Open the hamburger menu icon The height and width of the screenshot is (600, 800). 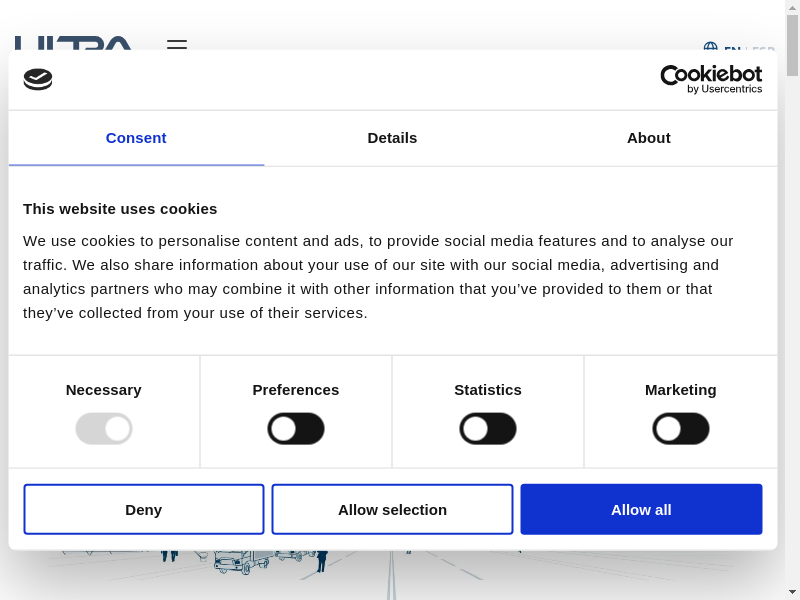tap(177, 44)
